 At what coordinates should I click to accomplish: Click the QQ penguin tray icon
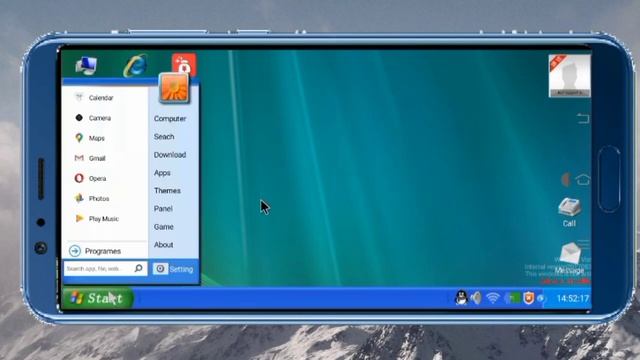[461, 298]
